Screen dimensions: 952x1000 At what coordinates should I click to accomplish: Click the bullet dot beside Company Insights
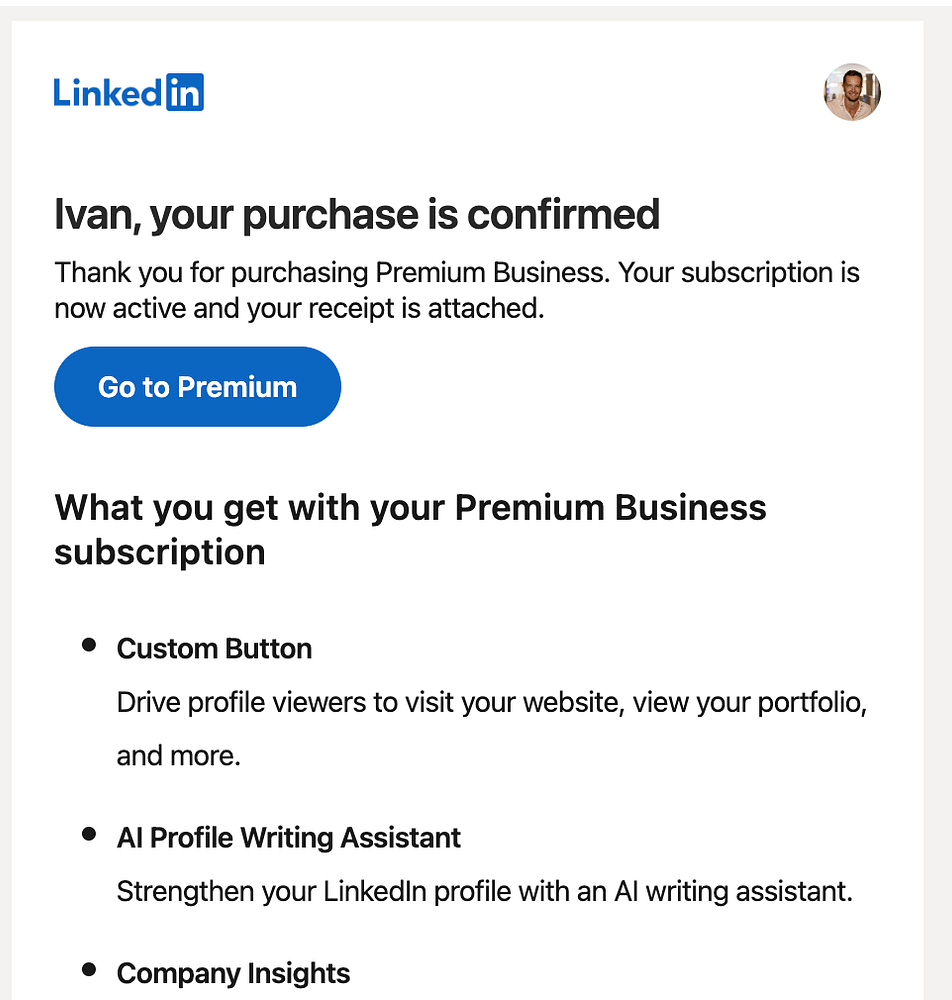coord(89,970)
